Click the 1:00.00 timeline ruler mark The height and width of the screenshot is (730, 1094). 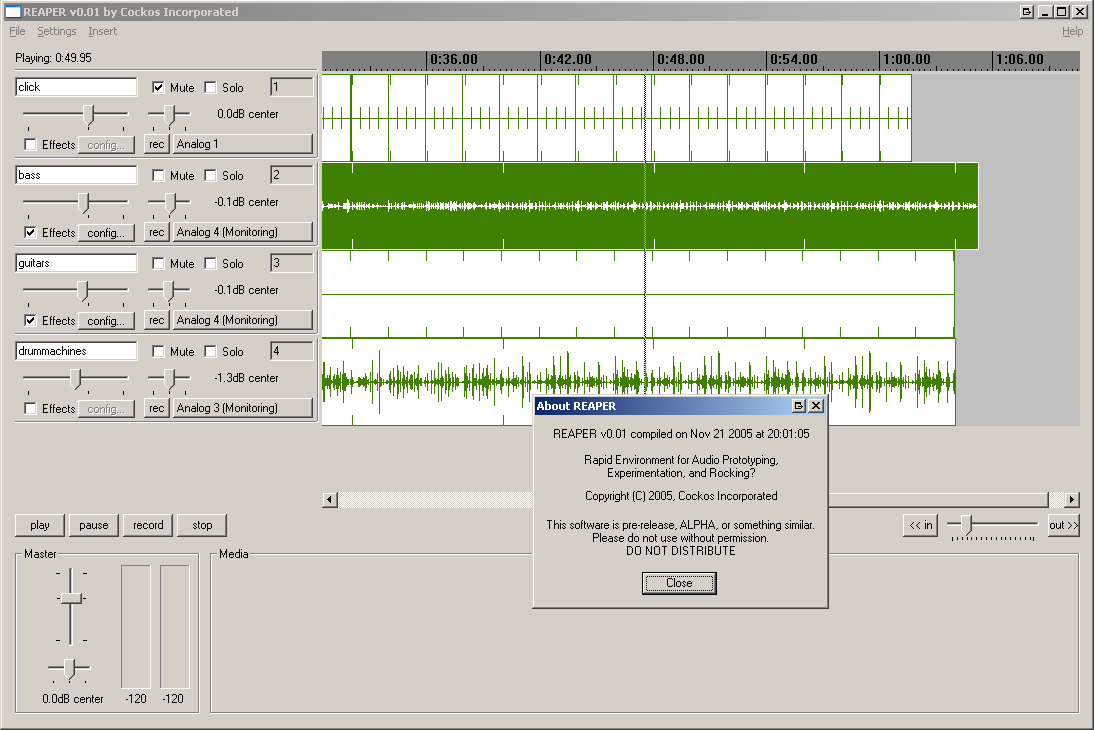pyautogui.click(x=906, y=59)
